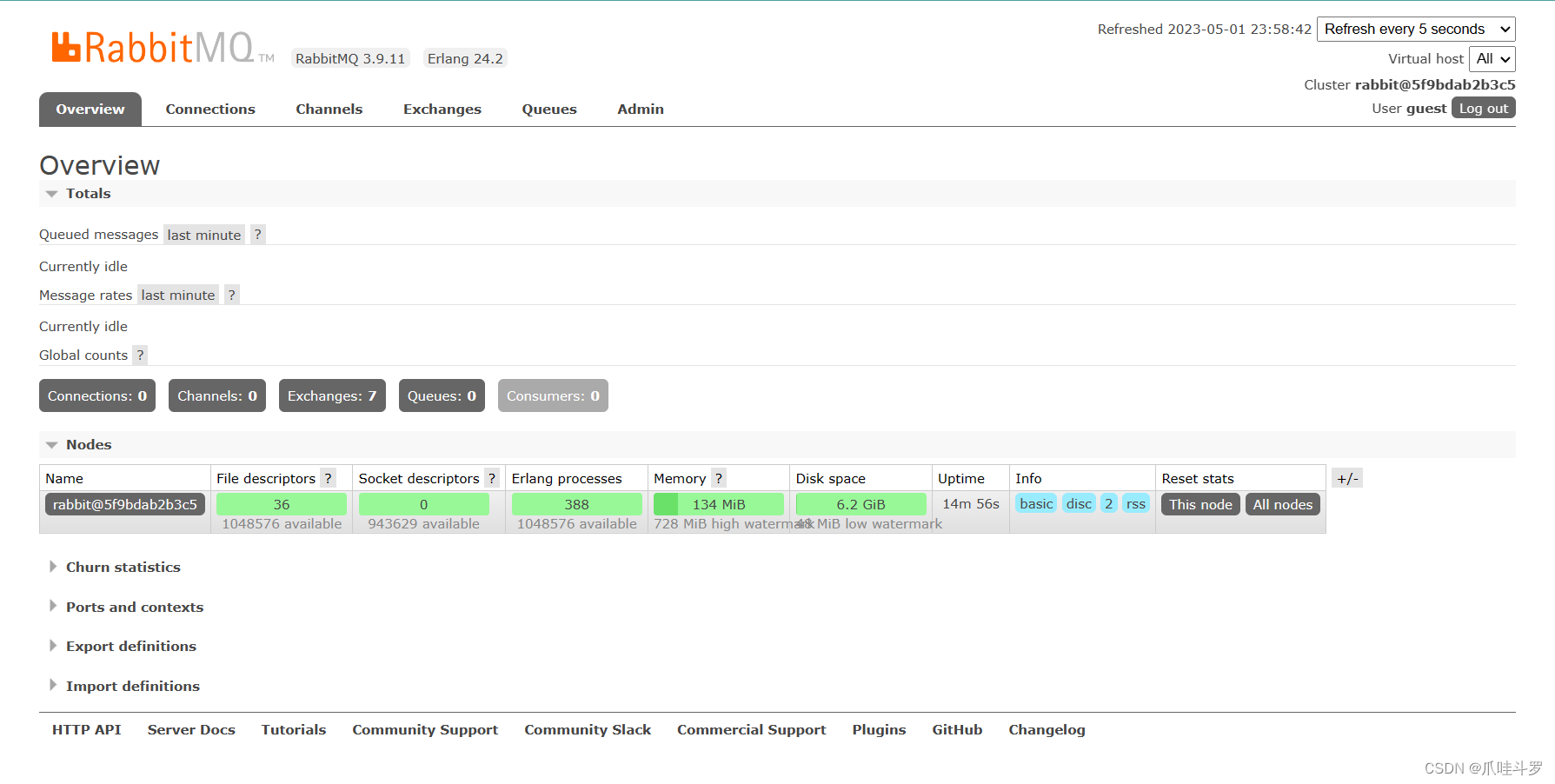Open help for Queued messages

(258, 235)
